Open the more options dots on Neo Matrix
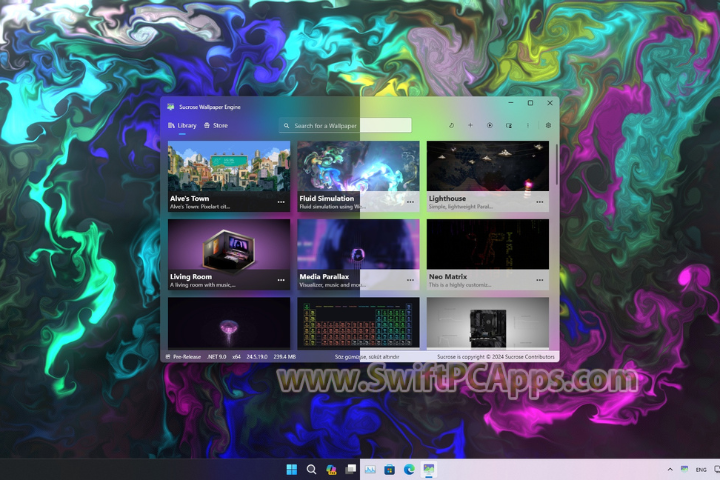Viewport: 720px width, 480px height. [540, 280]
